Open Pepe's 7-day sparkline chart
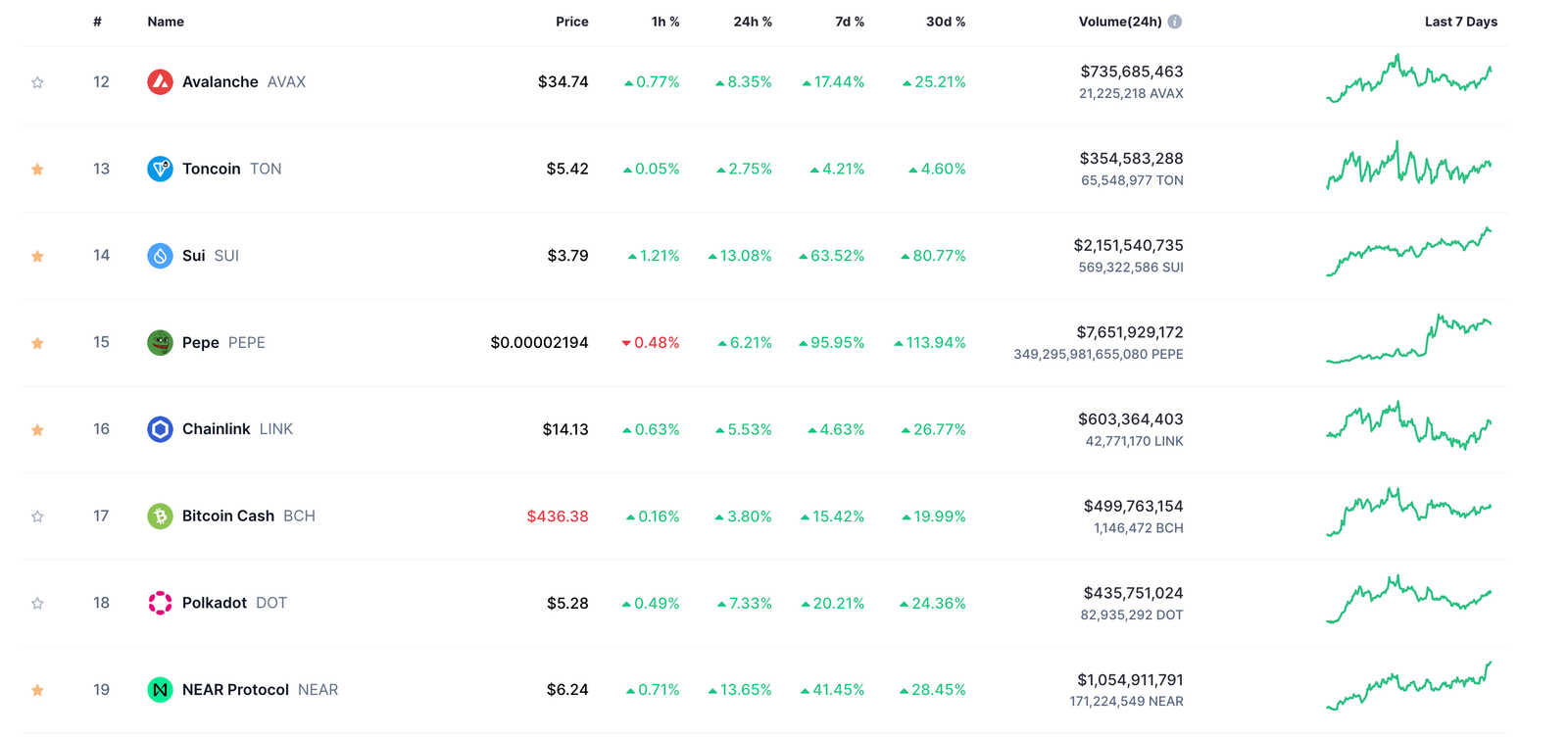This screenshot has height=738, width=1568. coord(1408,339)
